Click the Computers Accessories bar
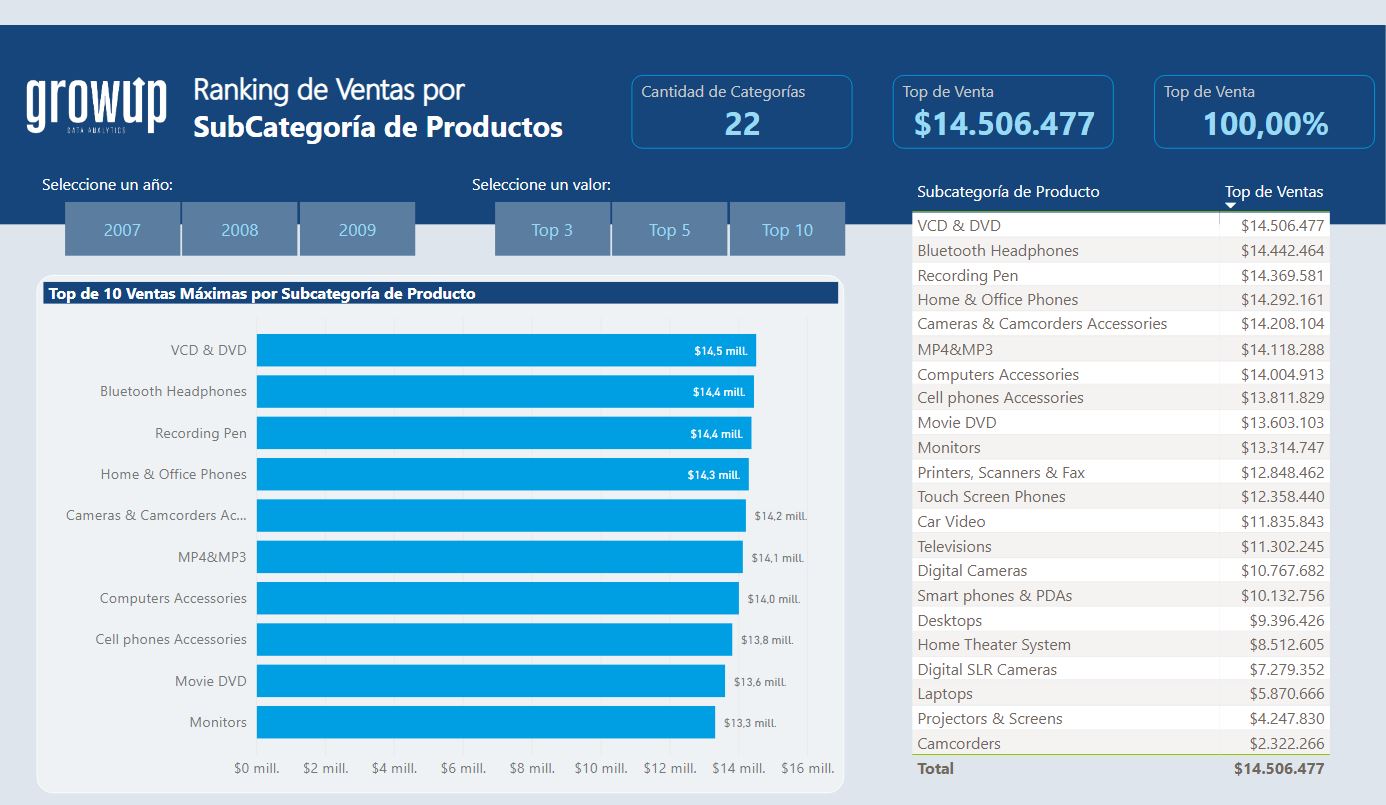 498,598
